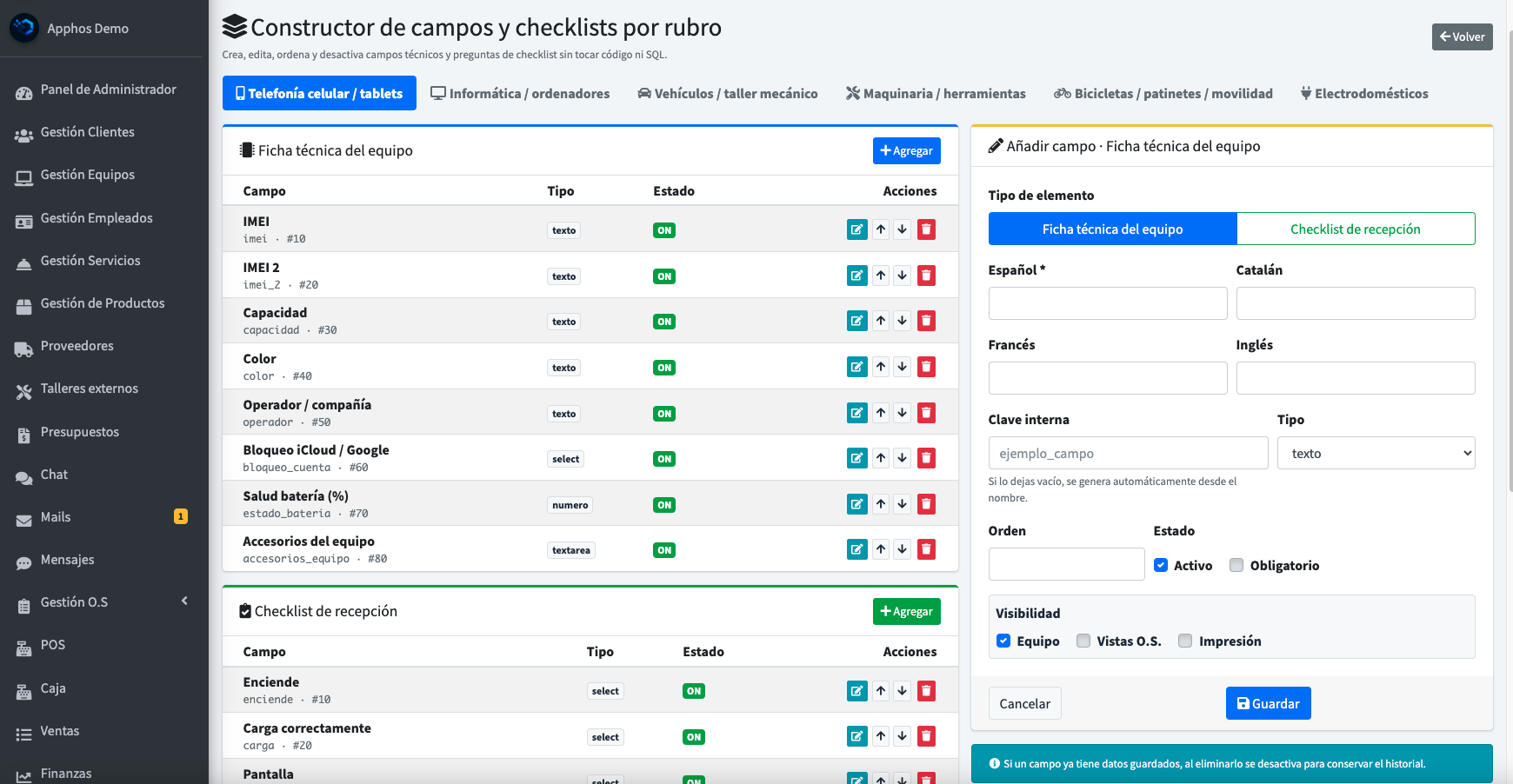The width and height of the screenshot is (1513, 784).
Task: Switch to Maquinaria / herramientas tab
Action: click(x=936, y=93)
